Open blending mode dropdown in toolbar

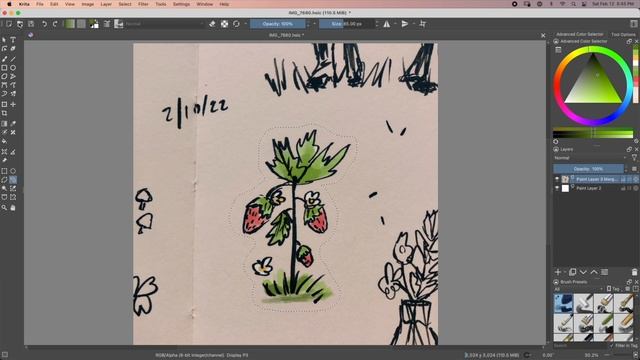(163, 24)
